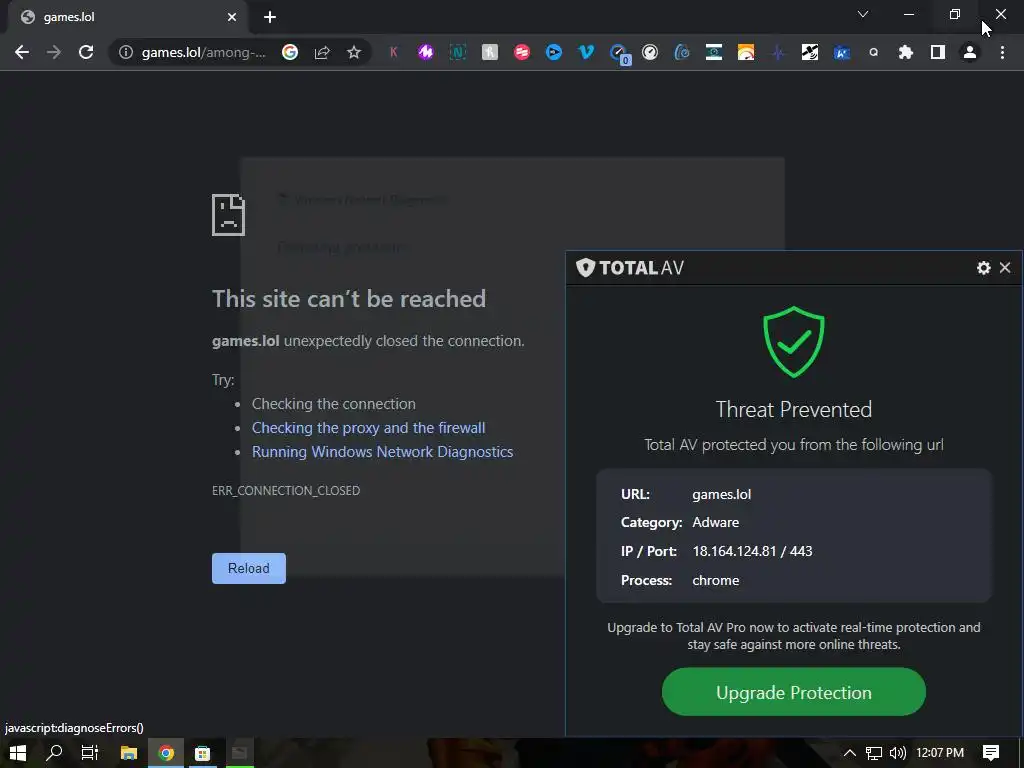Open the blue folder extension
The height and width of the screenshot is (768, 1024).
click(842, 52)
